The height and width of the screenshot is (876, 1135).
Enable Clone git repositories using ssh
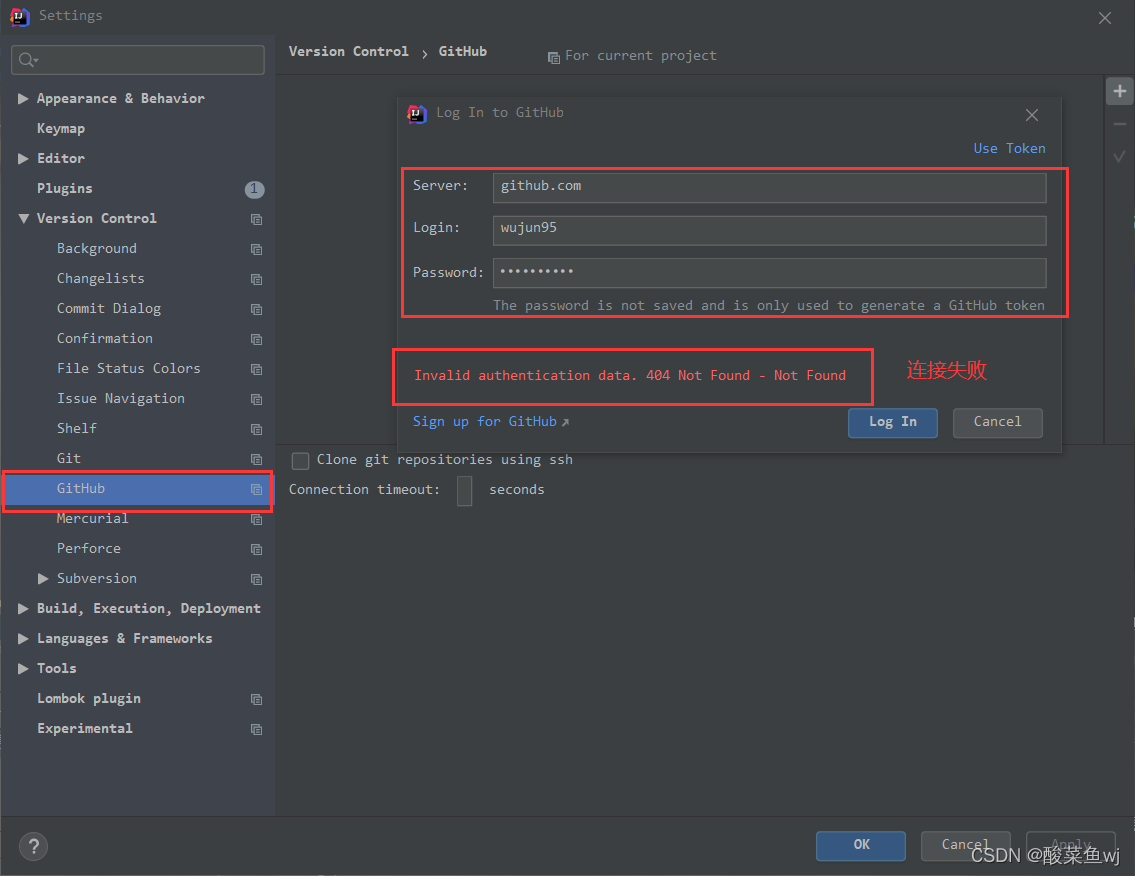point(300,460)
